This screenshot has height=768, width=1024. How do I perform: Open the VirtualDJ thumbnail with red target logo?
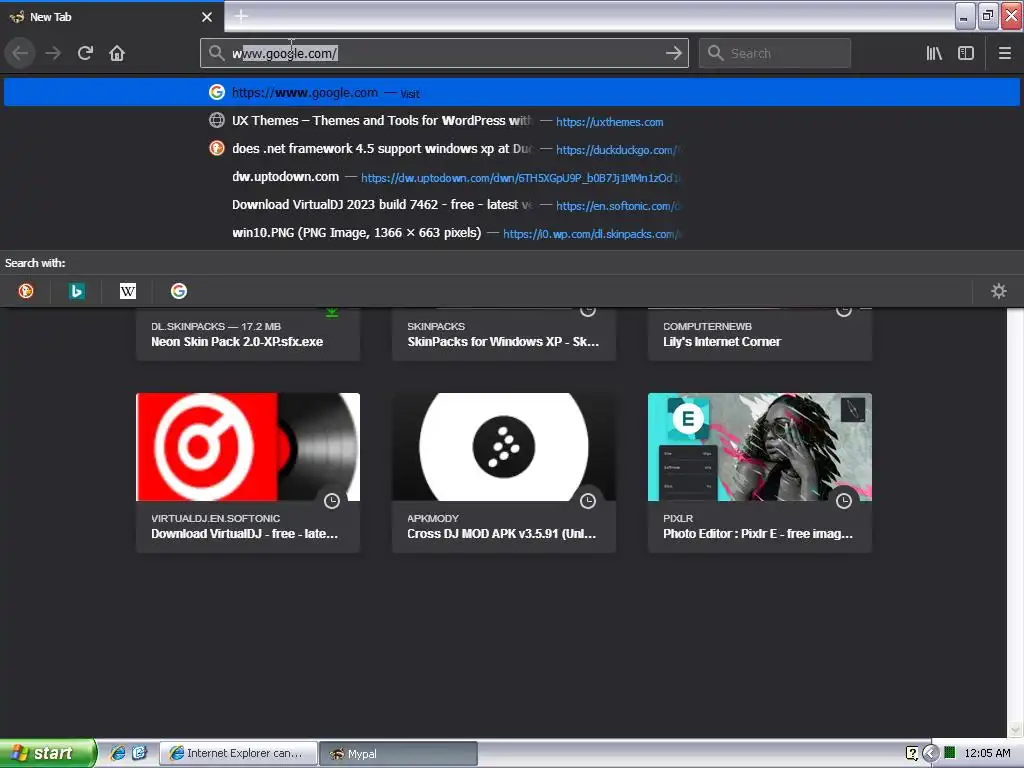point(248,447)
